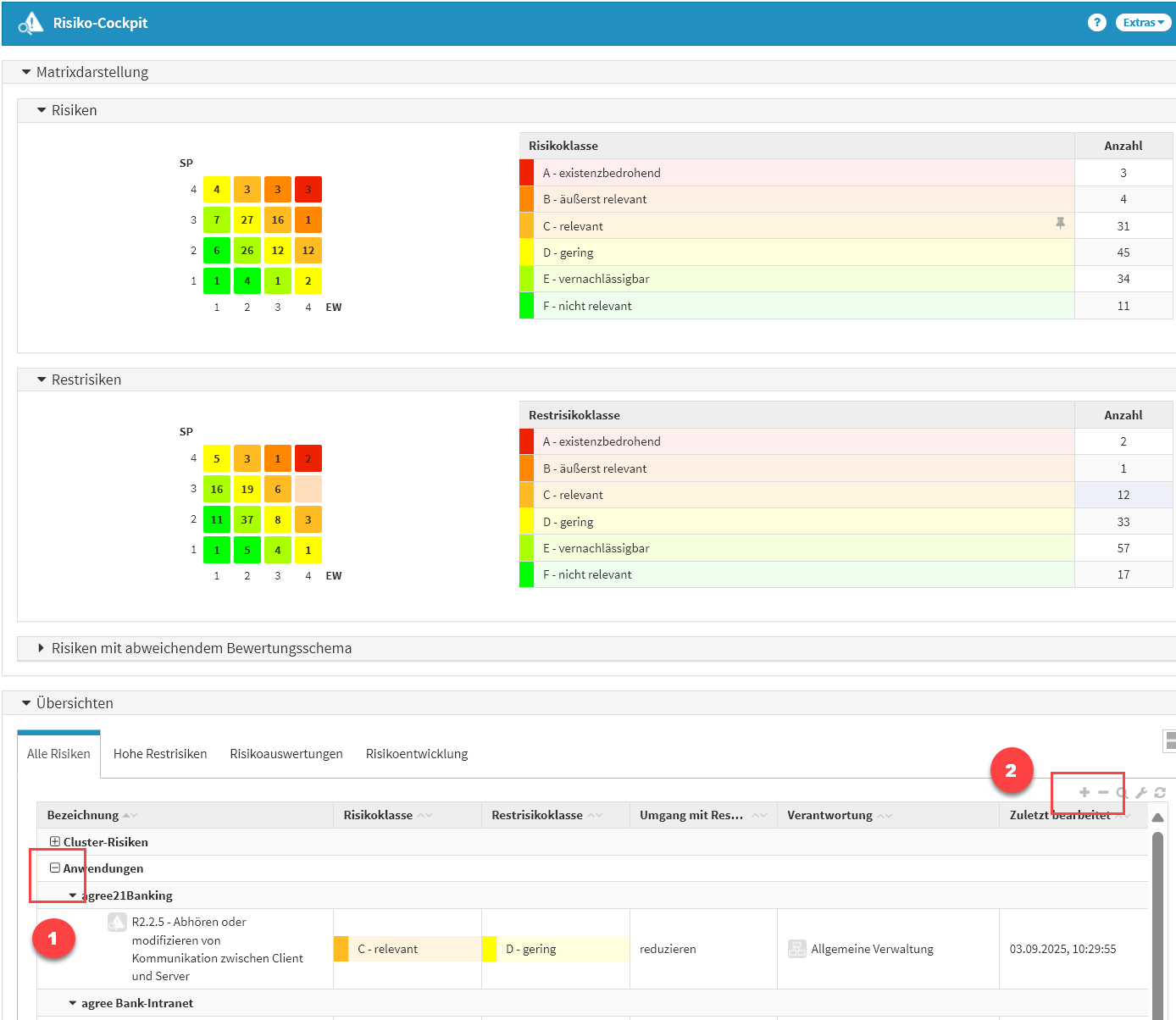Click the pin icon in the C - relevant row

pos(1060,224)
